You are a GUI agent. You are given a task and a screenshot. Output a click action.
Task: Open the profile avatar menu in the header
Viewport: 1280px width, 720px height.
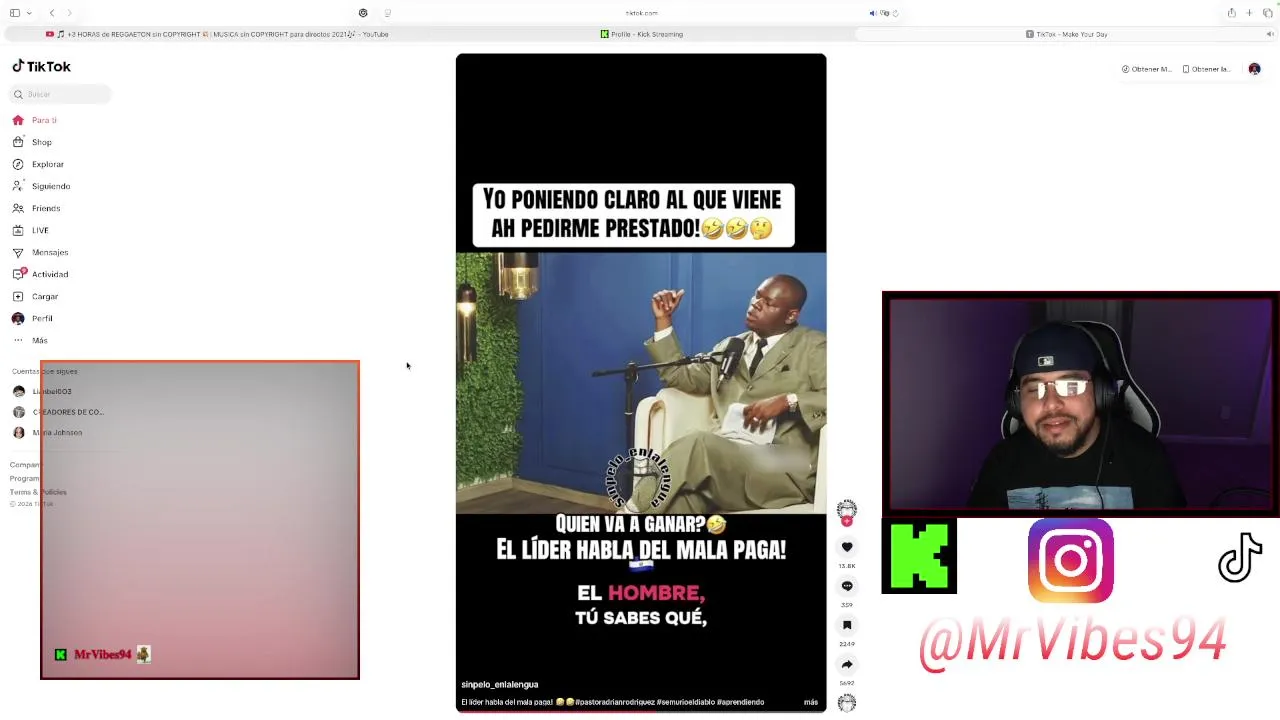1254,69
